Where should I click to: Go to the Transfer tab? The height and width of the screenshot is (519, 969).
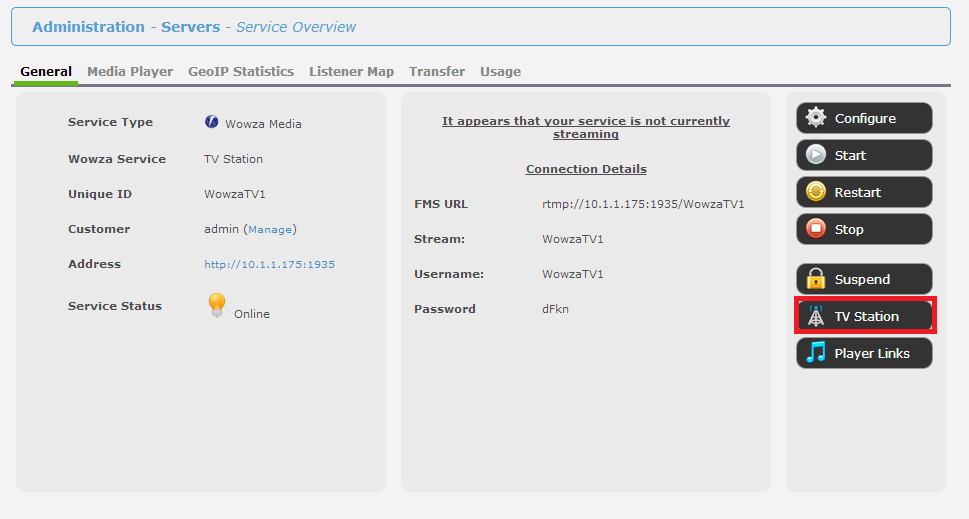pyautogui.click(x=437, y=72)
